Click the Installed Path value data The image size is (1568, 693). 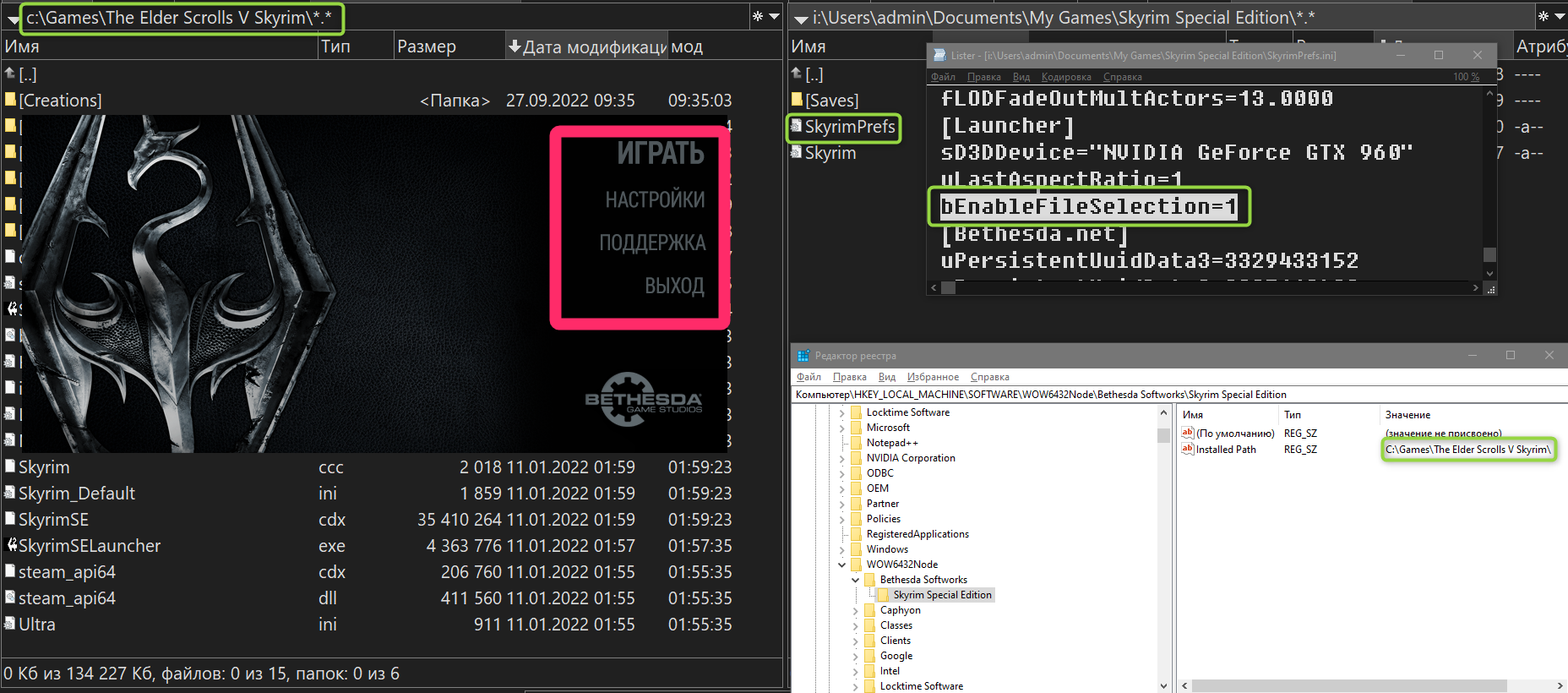click(1468, 450)
